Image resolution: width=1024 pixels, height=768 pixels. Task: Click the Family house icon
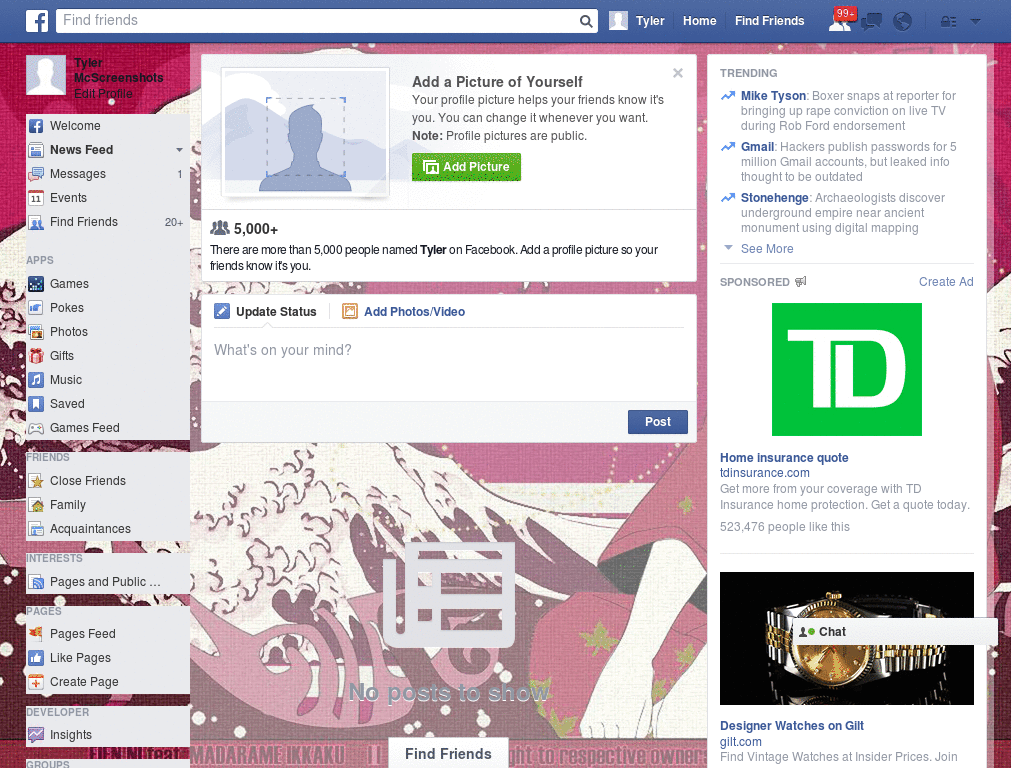[36, 505]
